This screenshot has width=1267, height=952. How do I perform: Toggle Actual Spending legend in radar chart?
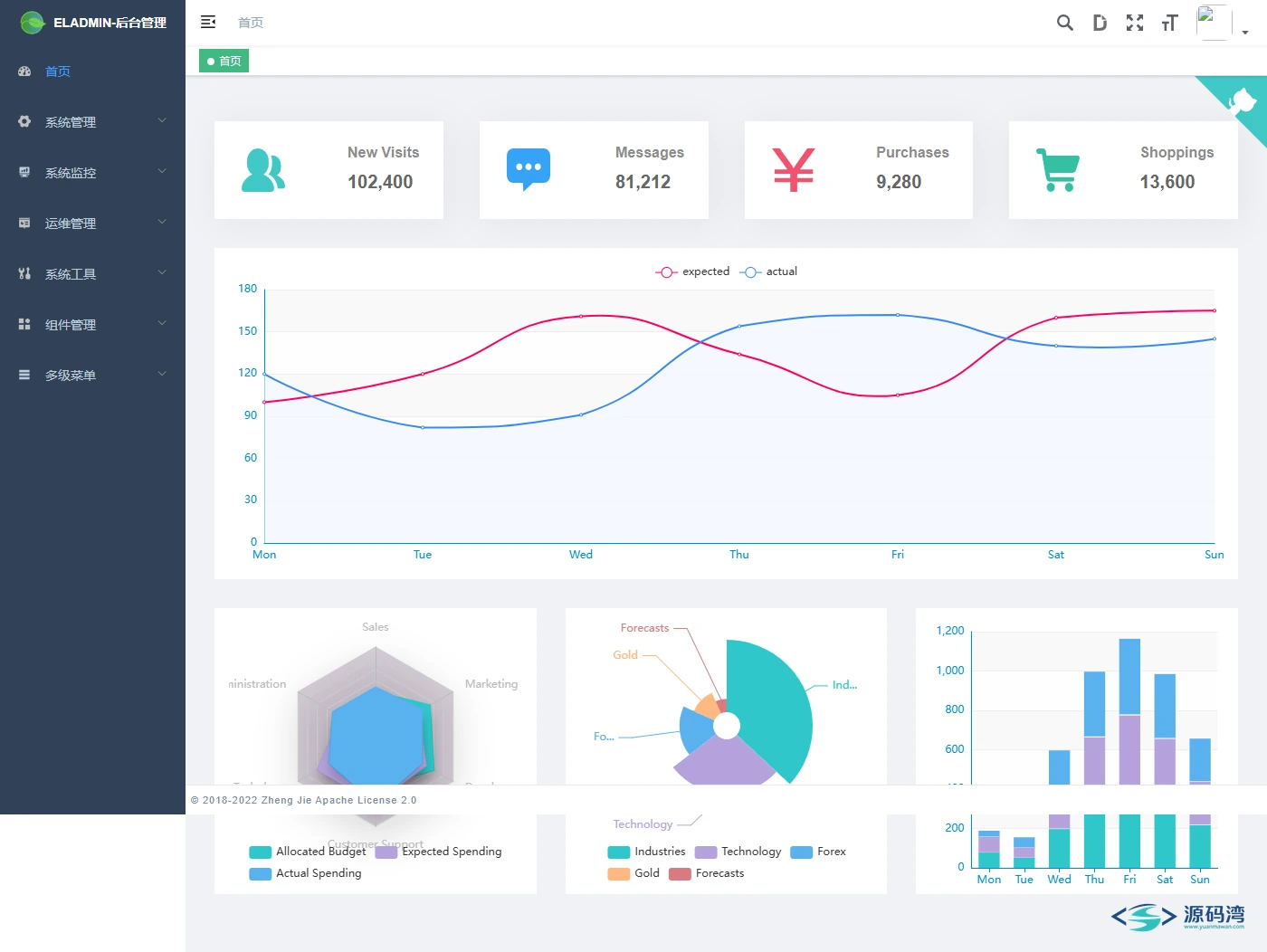(x=305, y=873)
